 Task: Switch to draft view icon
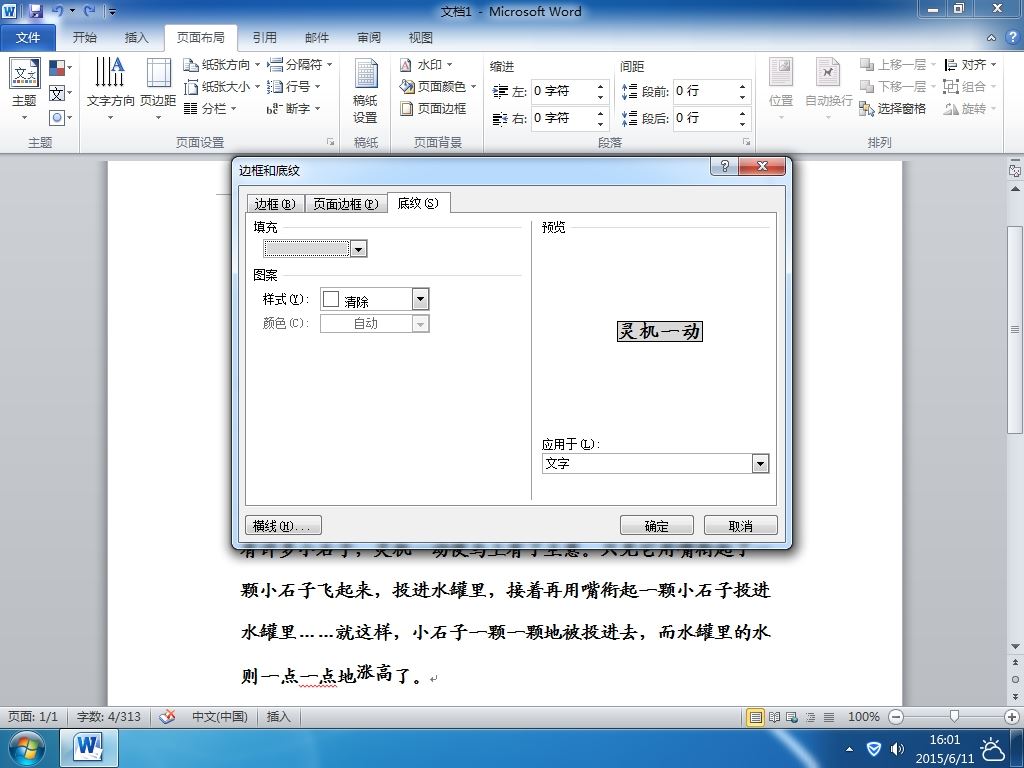point(829,717)
